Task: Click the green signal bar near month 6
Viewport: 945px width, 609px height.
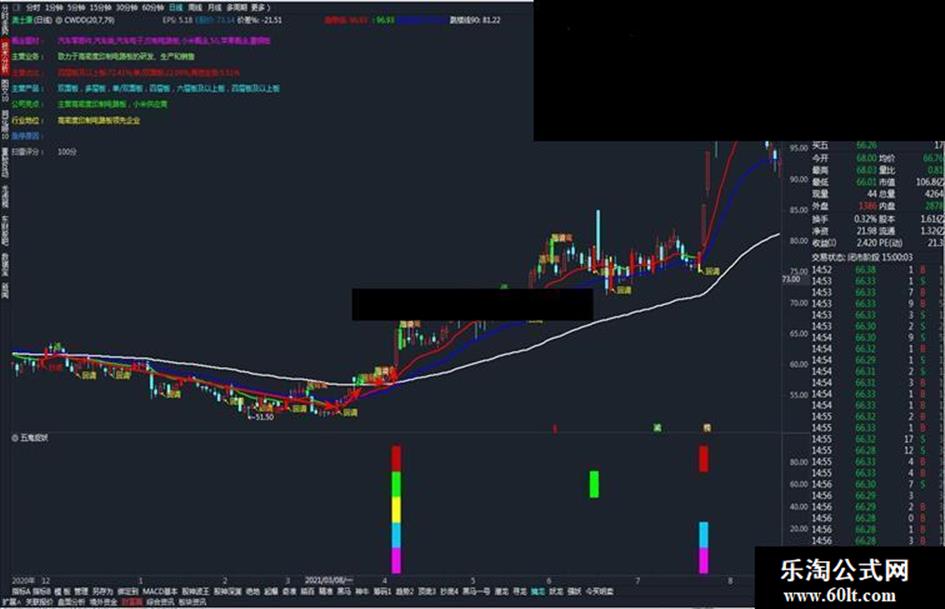Action: pos(594,484)
